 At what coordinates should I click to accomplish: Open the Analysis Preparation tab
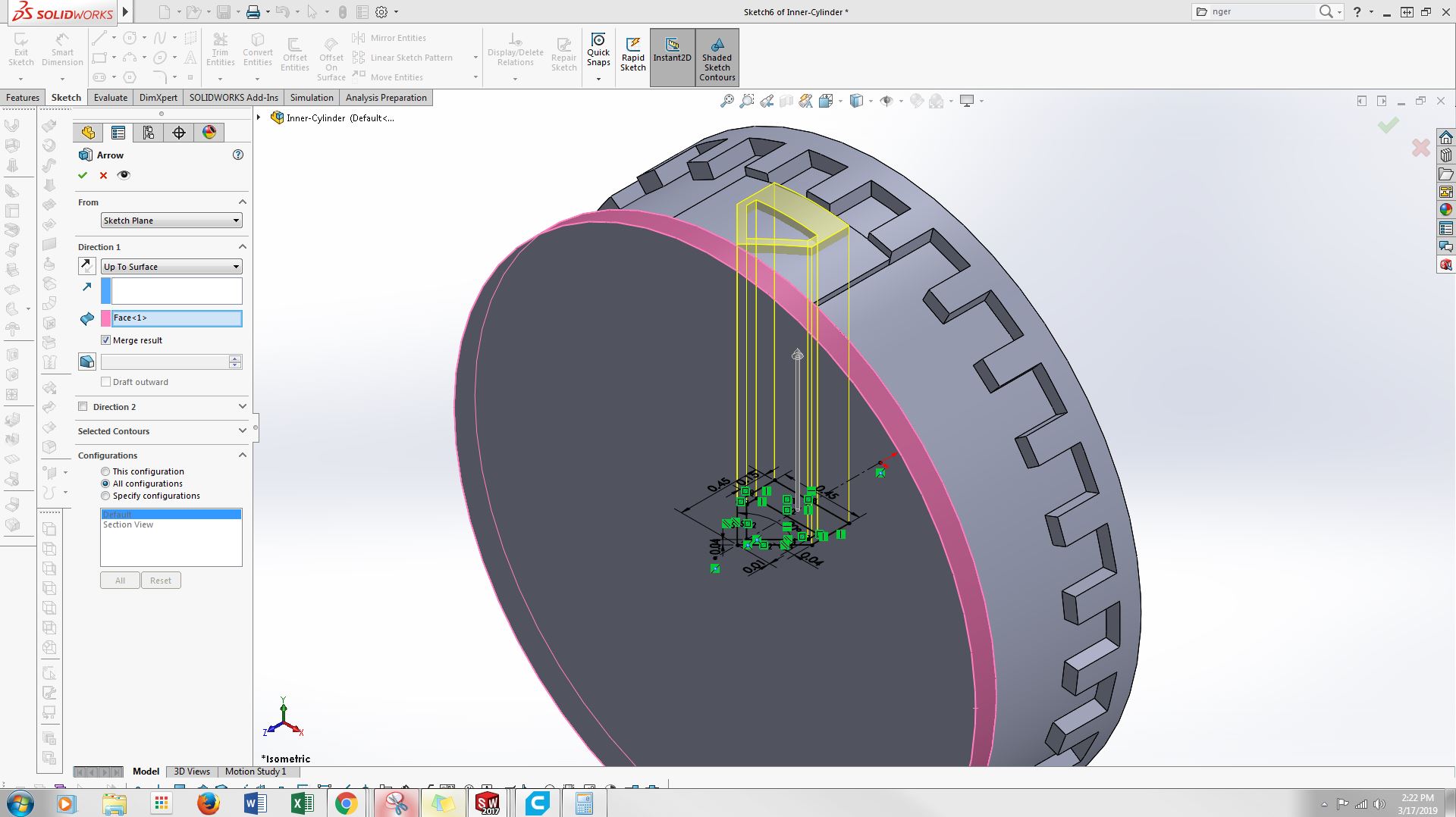point(386,98)
